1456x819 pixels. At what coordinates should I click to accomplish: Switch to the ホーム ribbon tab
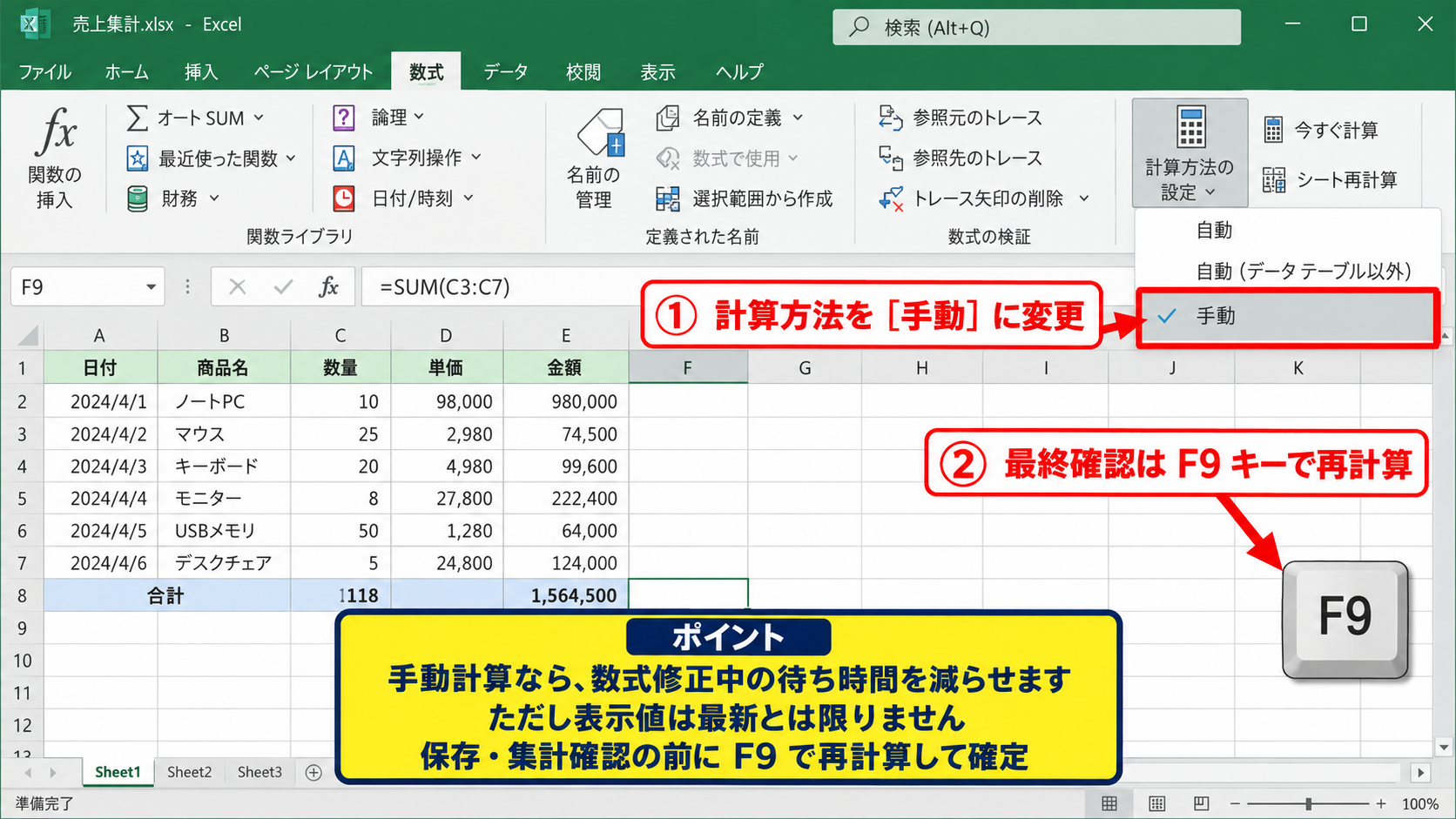pyautogui.click(x=126, y=72)
